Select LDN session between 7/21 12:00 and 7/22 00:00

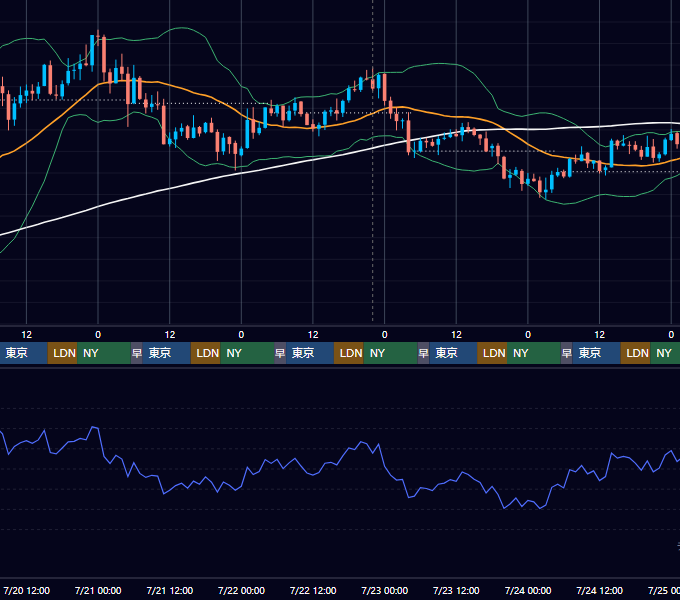(x=206, y=353)
